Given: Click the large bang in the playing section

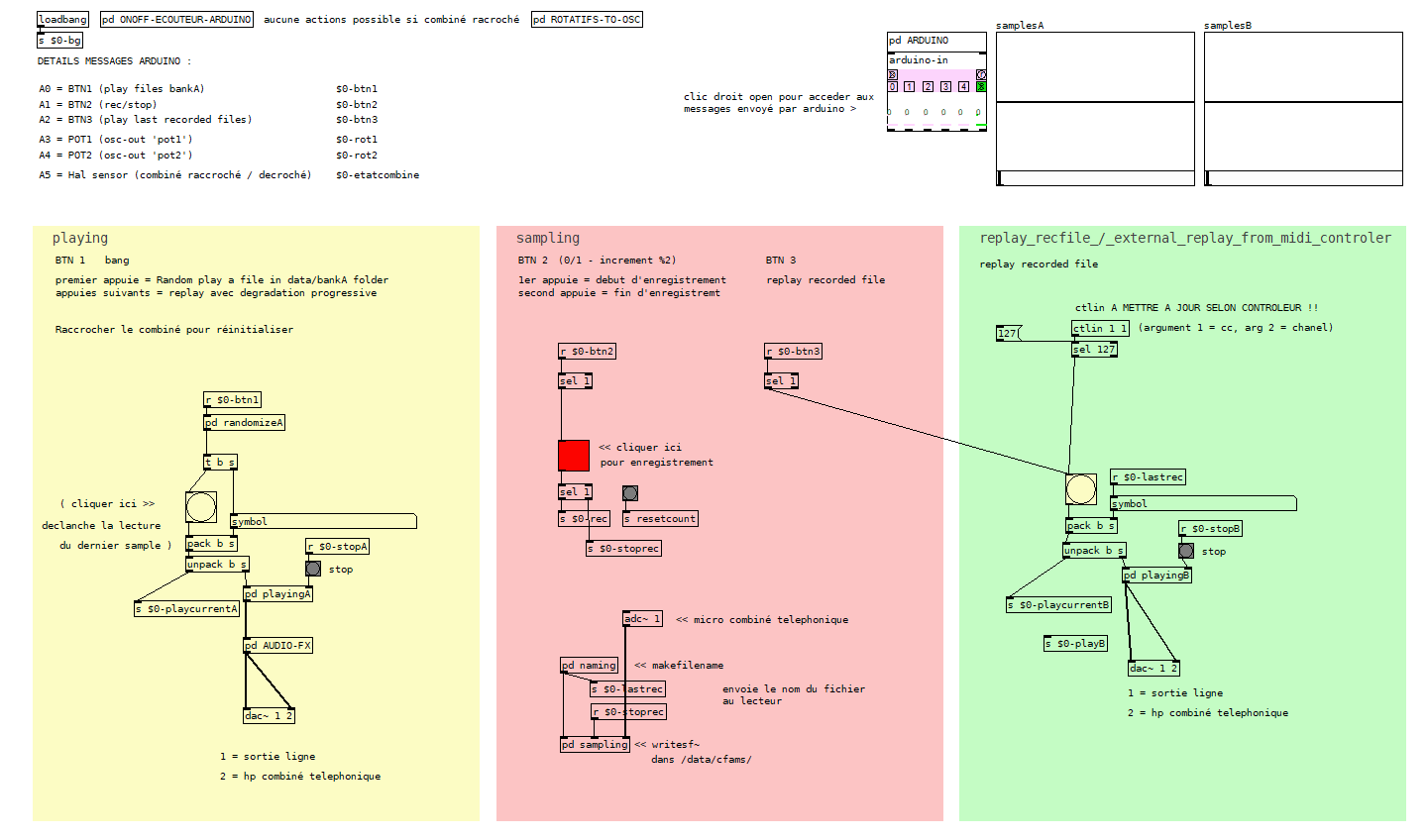Looking at the screenshot, I should coord(201,507).
